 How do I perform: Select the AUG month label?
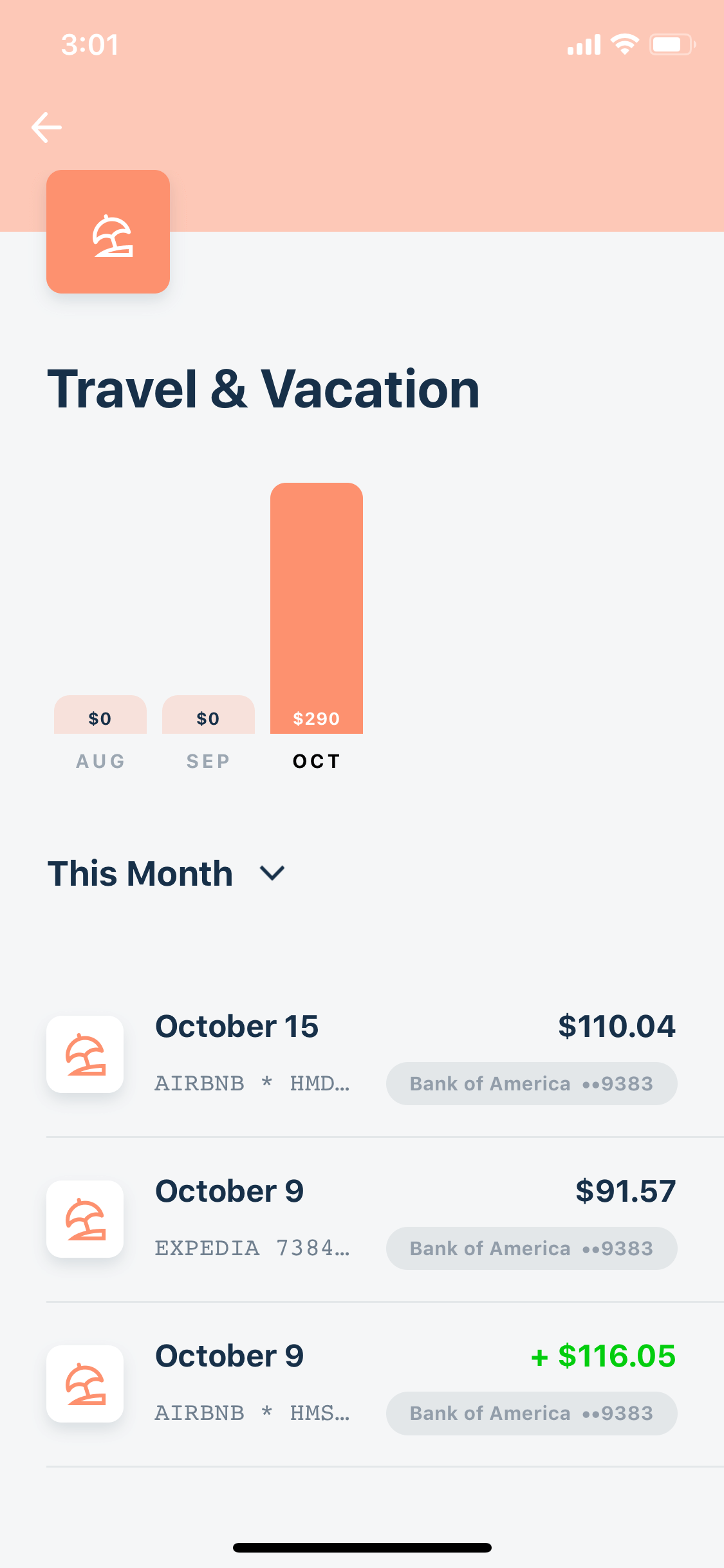[100, 761]
